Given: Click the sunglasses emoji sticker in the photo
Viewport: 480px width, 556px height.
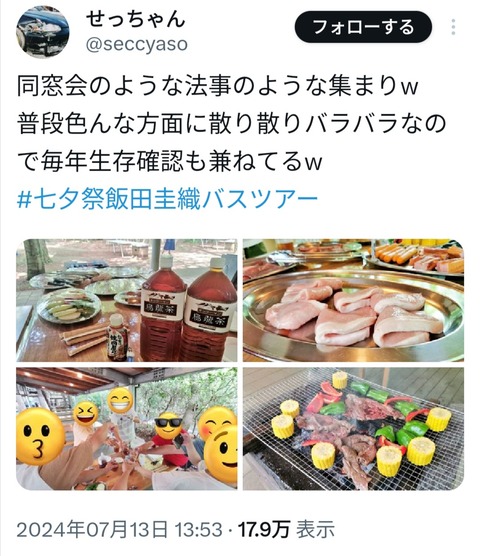Looking at the screenshot, I should pos(168,426).
